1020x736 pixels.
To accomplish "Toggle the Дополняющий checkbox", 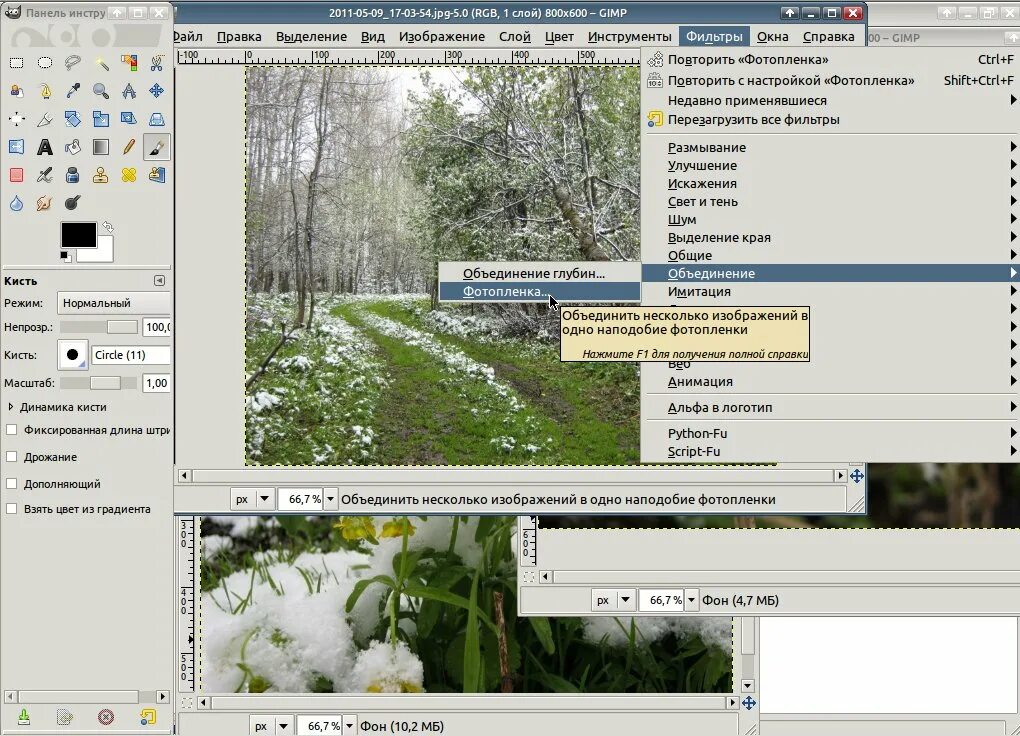I will (11, 484).
